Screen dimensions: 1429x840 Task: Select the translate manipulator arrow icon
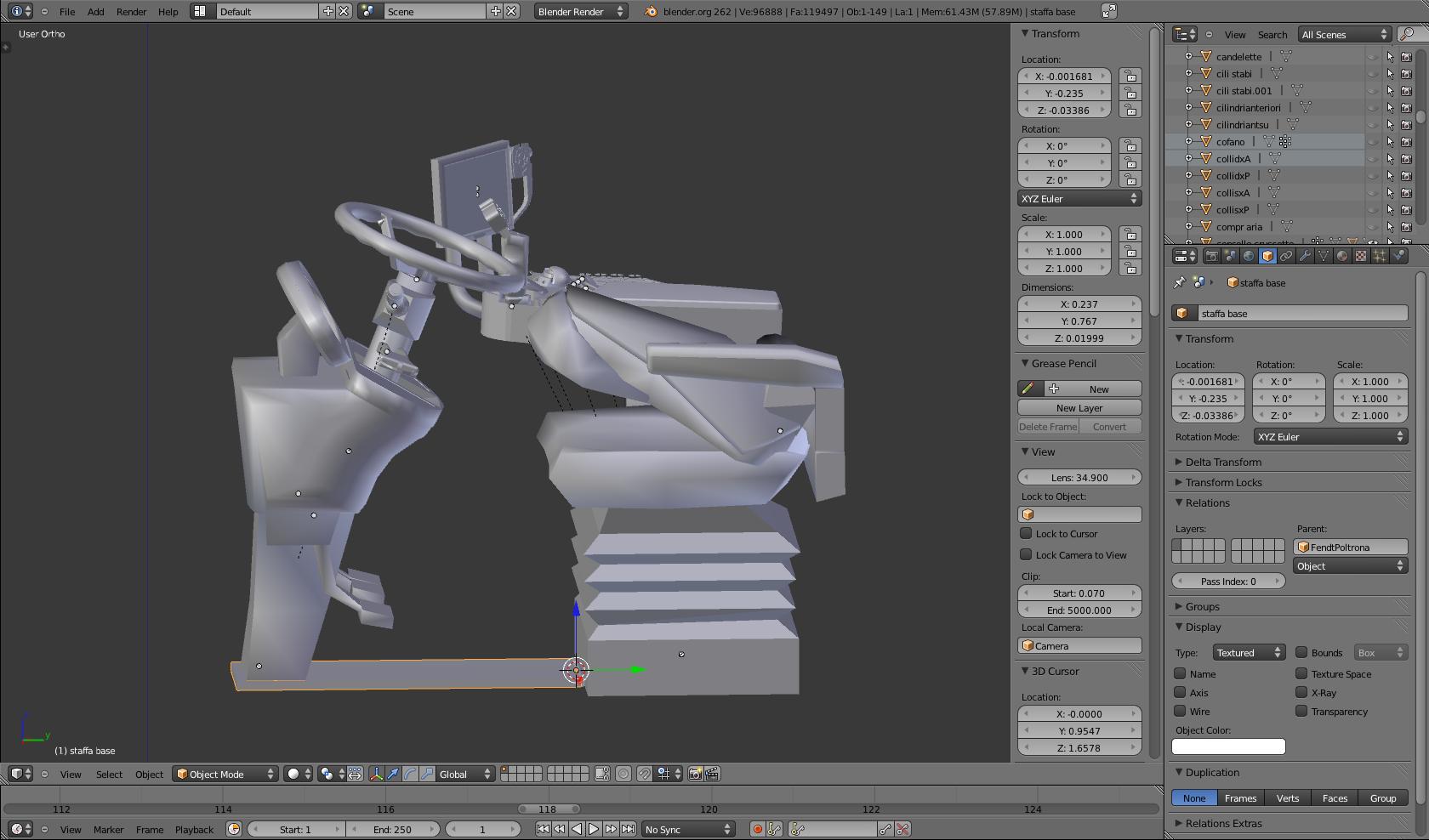[x=393, y=774]
